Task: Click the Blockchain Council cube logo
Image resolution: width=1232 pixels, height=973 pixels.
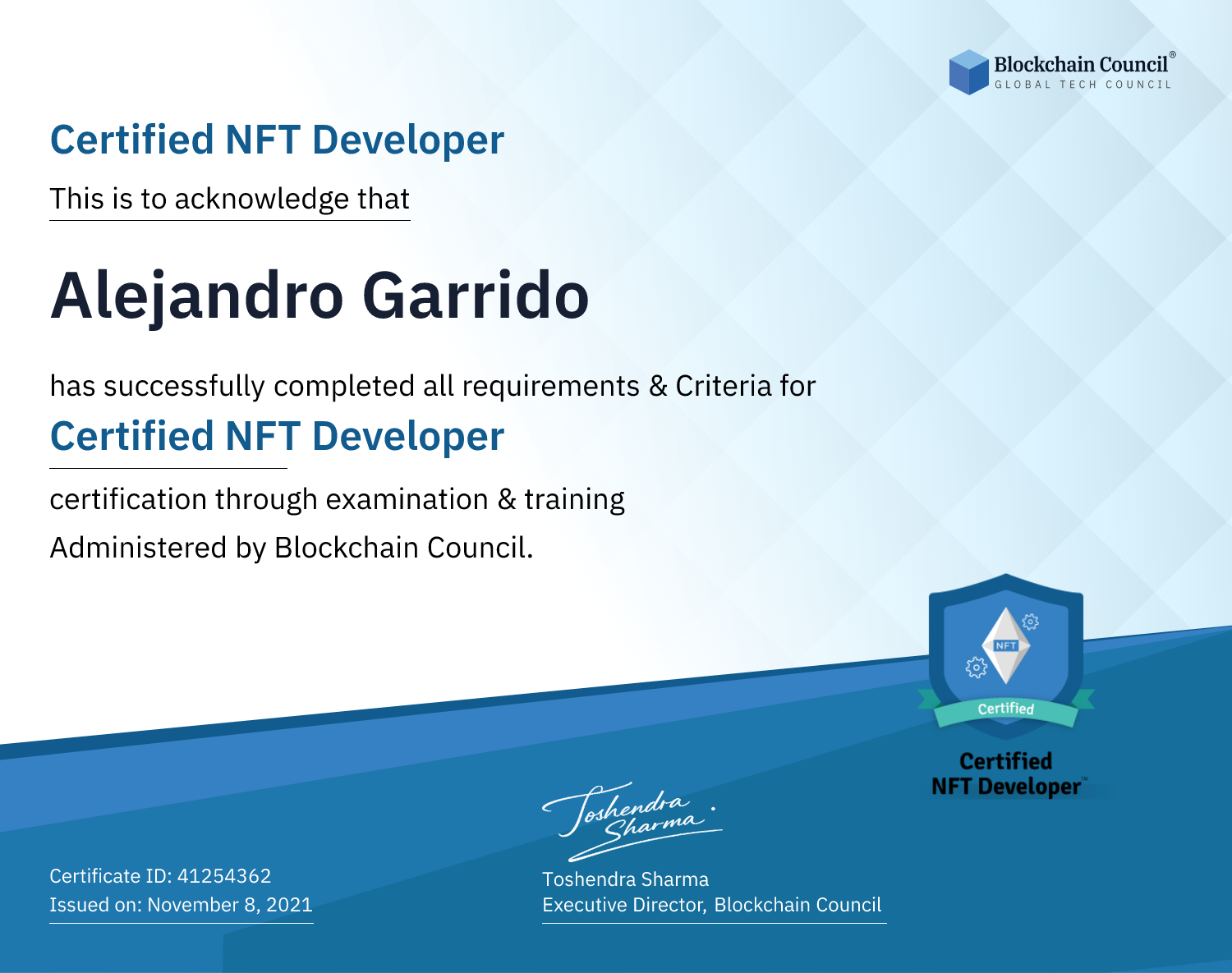Action: [x=969, y=72]
